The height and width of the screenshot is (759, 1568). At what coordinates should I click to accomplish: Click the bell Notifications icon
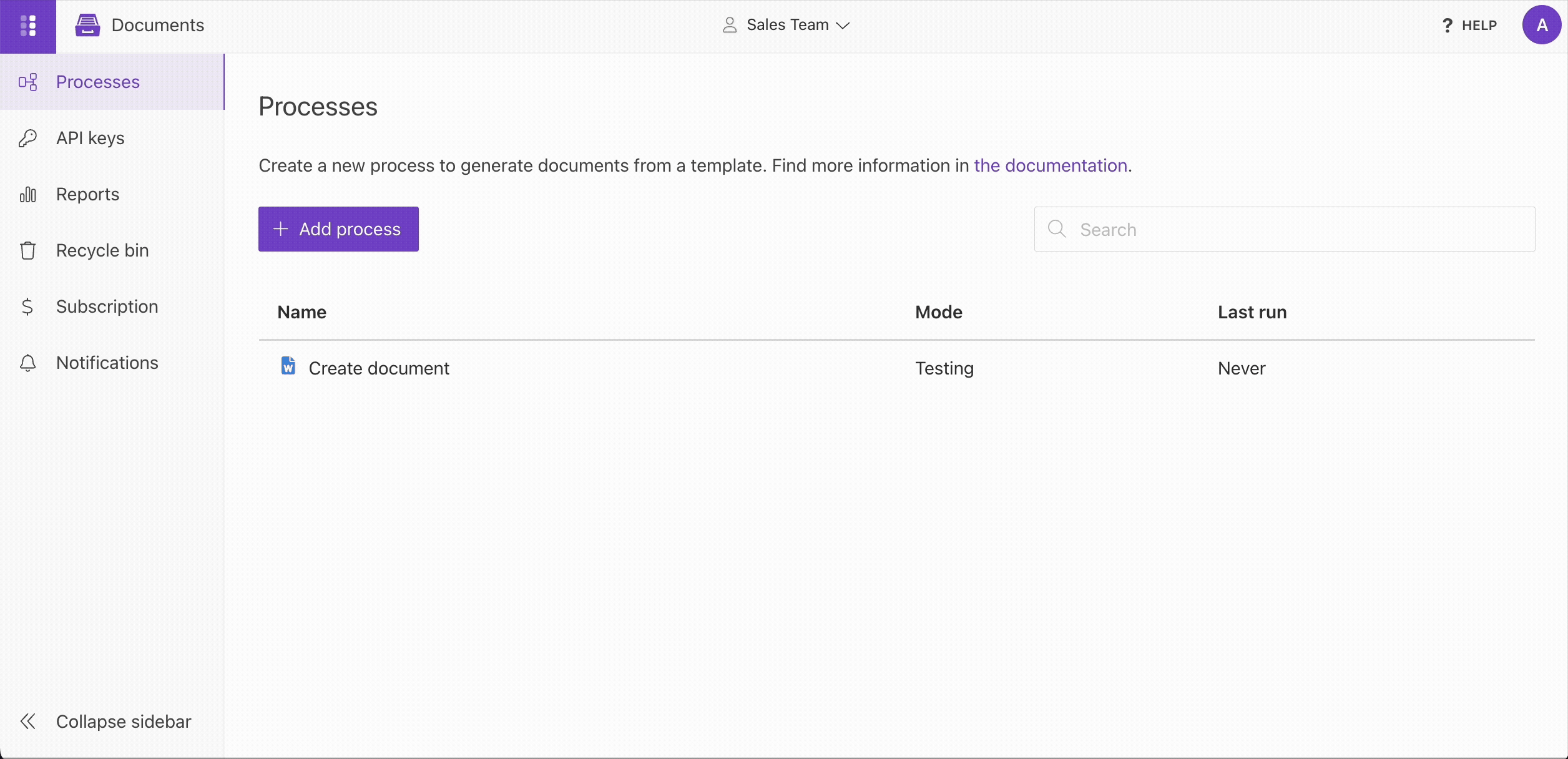tap(28, 363)
